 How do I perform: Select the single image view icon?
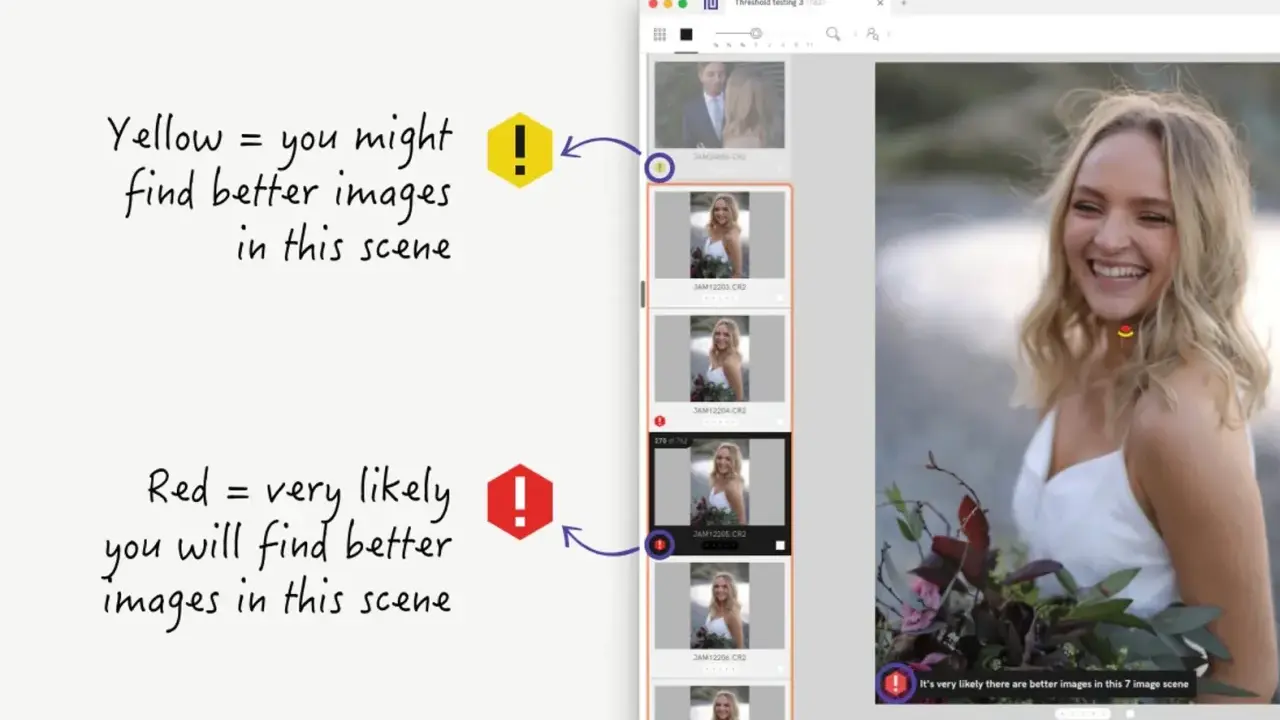686,34
